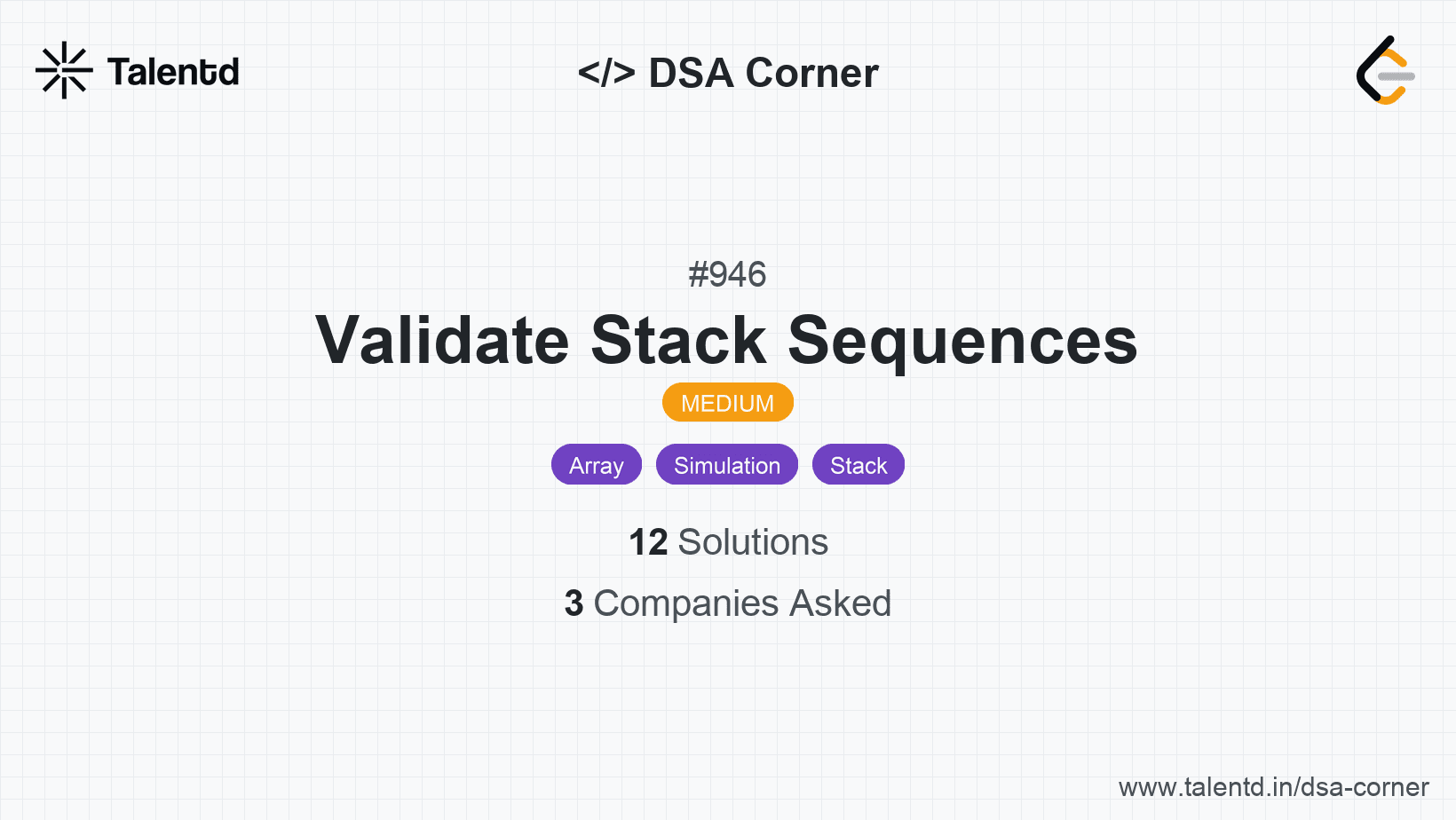Click the LeetCode logo icon
This screenshot has height=820, width=1456.
point(1384,70)
